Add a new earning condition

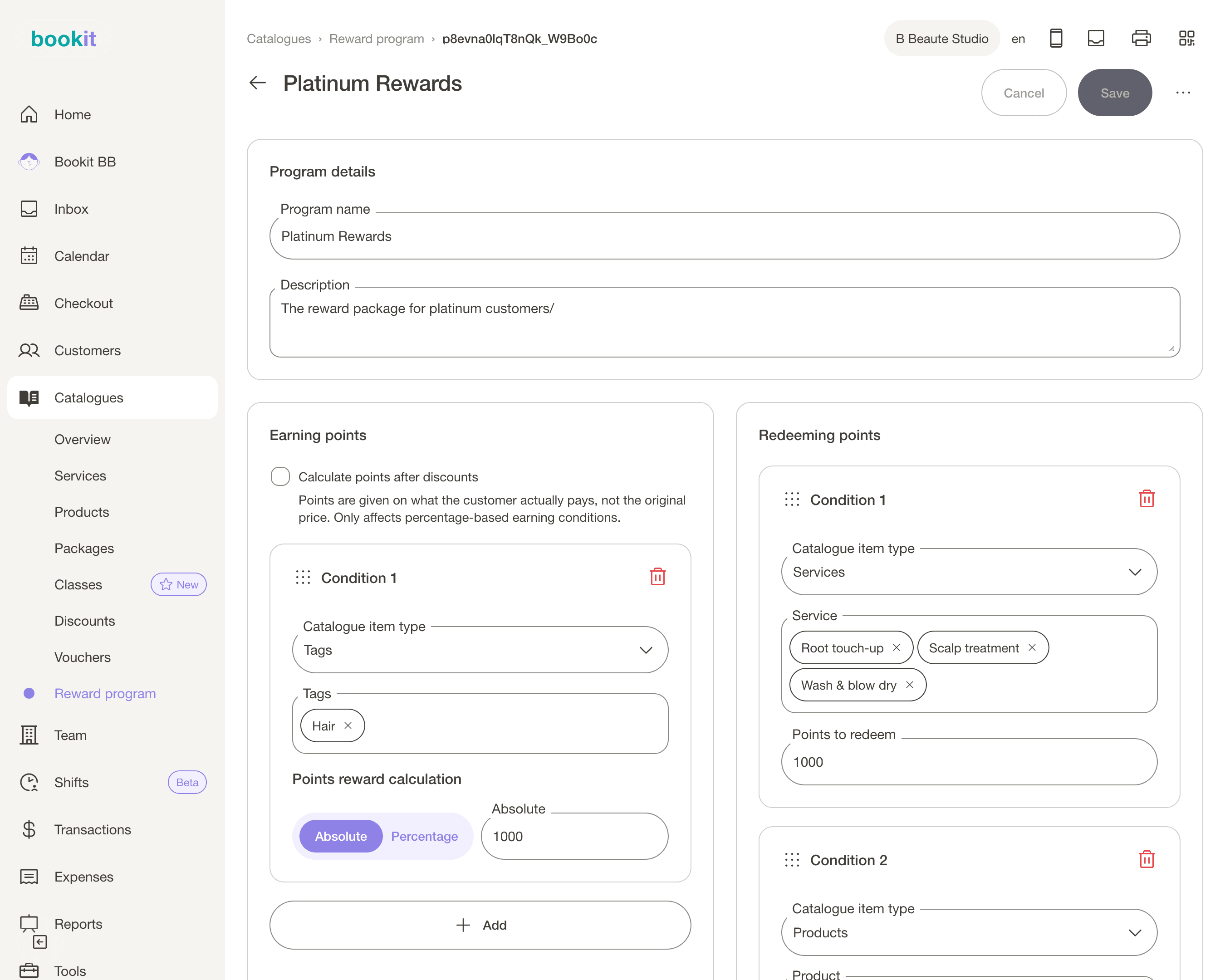pyautogui.click(x=480, y=925)
